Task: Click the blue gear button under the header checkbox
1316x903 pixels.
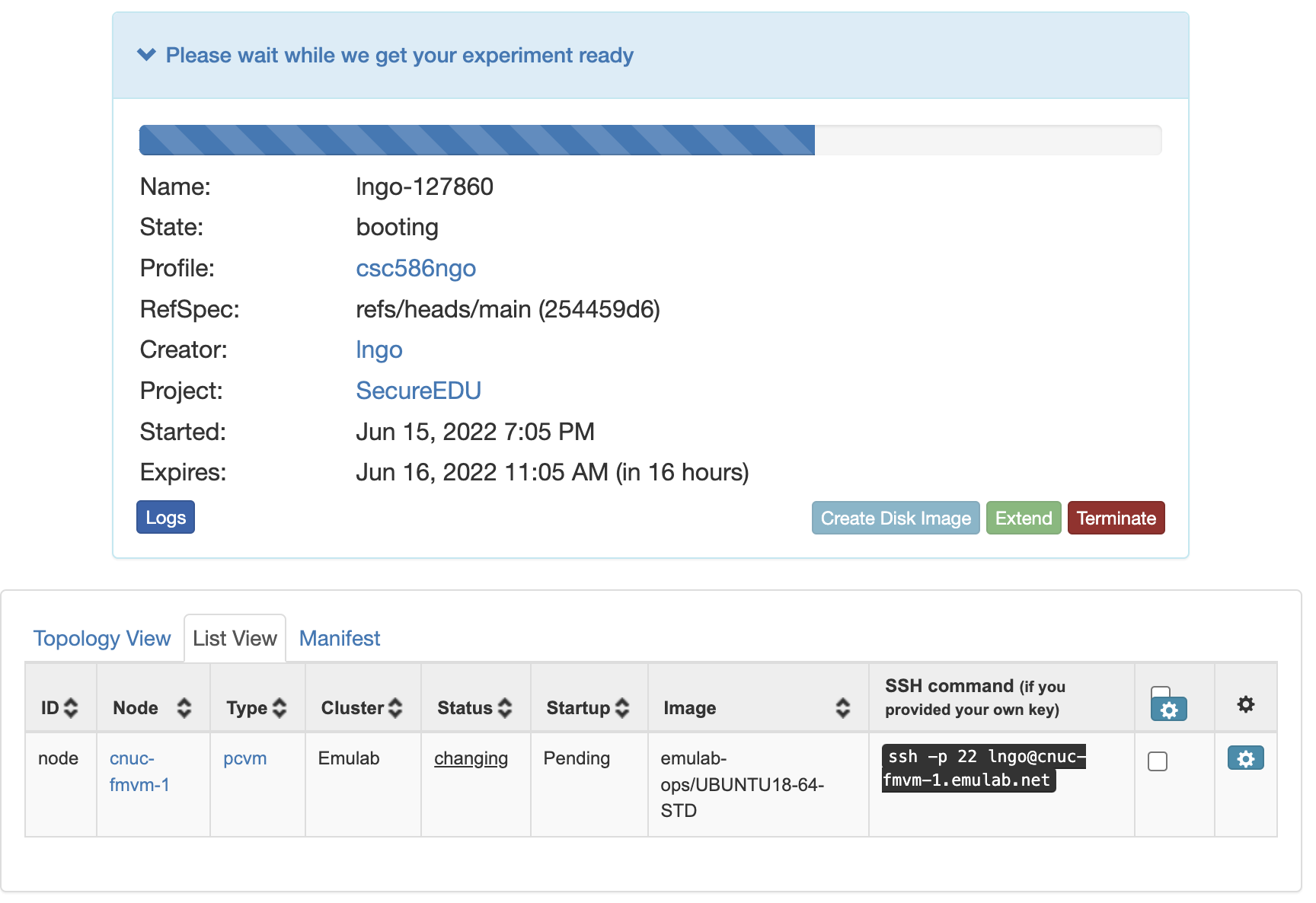Action: click(1169, 710)
